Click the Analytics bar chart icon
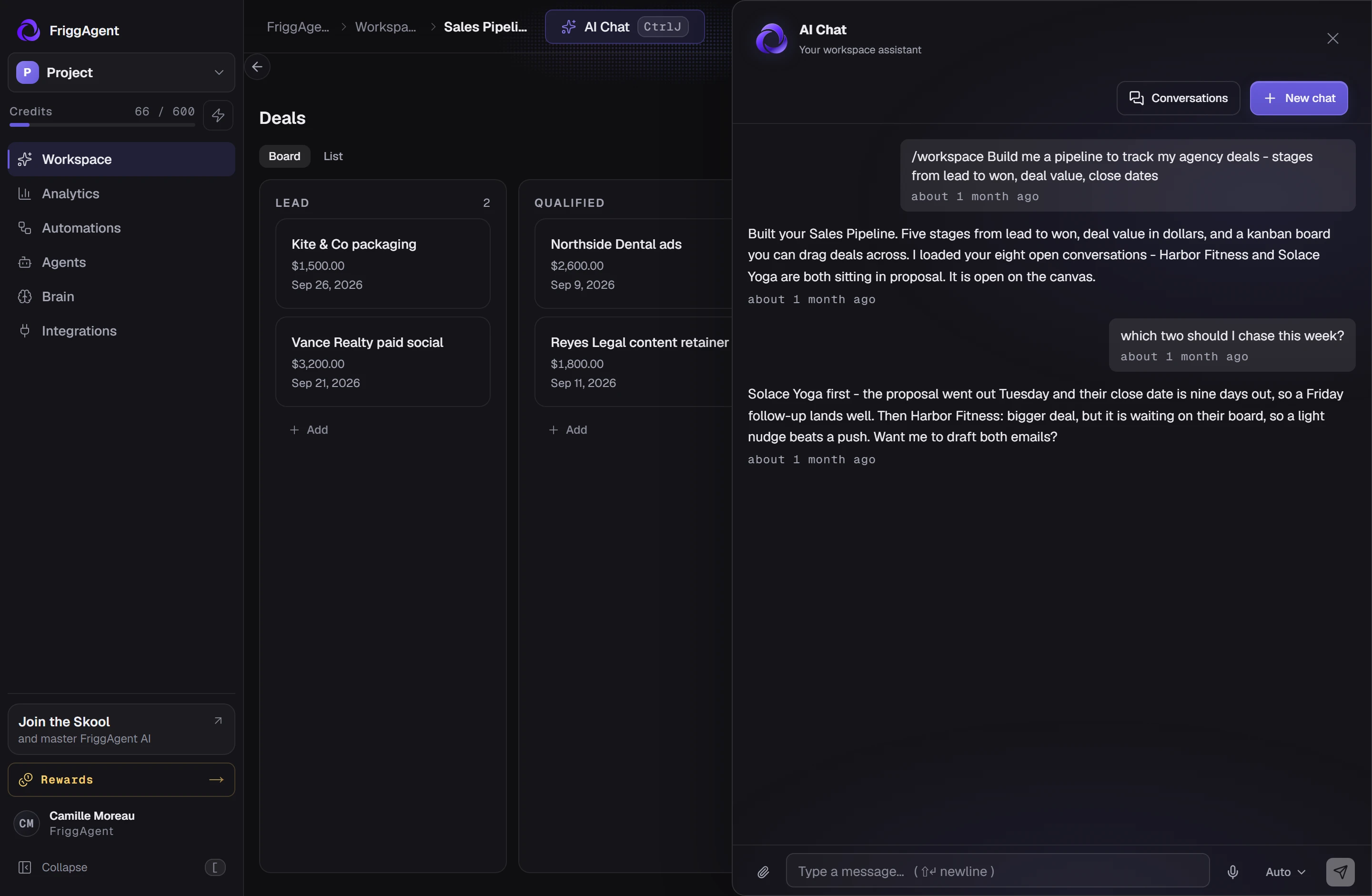Viewport: 1372px width, 896px height. click(24, 193)
